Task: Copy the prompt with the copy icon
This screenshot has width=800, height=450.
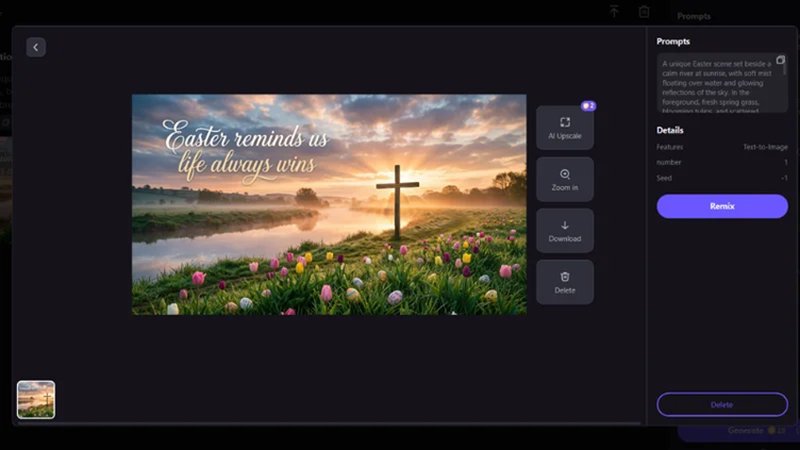Action: click(x=780, y=60)
